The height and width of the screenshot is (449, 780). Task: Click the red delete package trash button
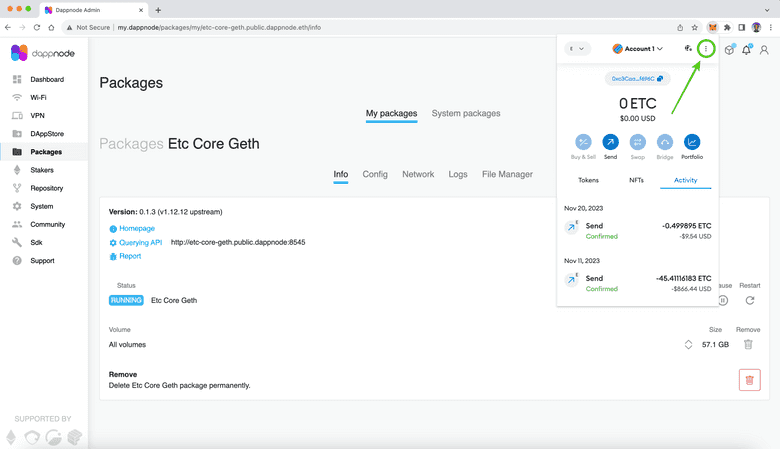749,379
